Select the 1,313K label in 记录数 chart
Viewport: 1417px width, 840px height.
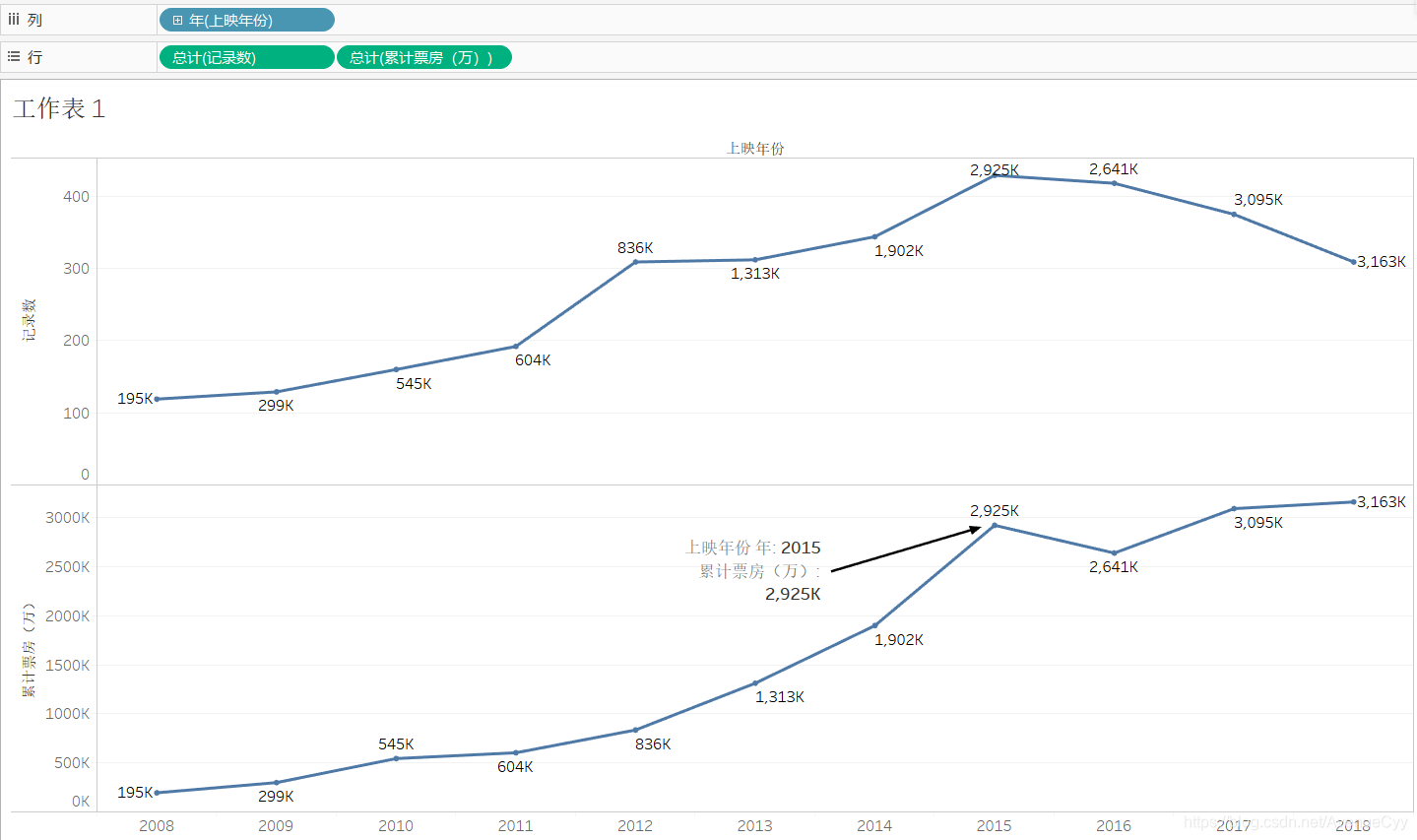[755, 274]
